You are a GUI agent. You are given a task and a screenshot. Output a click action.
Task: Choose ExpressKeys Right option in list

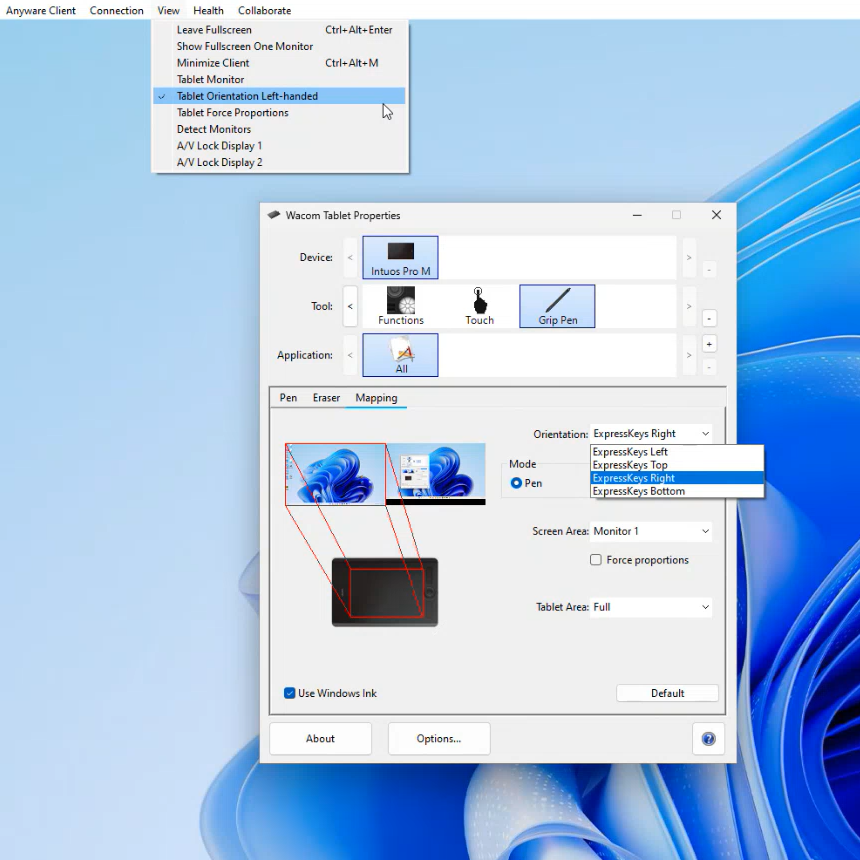pyautogui.click(x=677, y=478)
